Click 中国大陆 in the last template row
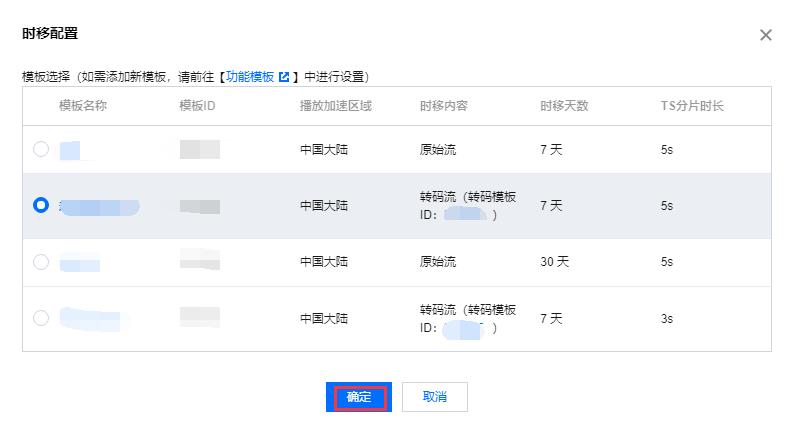Viewport: 793px width, 431px height. [x=324, y=319]
